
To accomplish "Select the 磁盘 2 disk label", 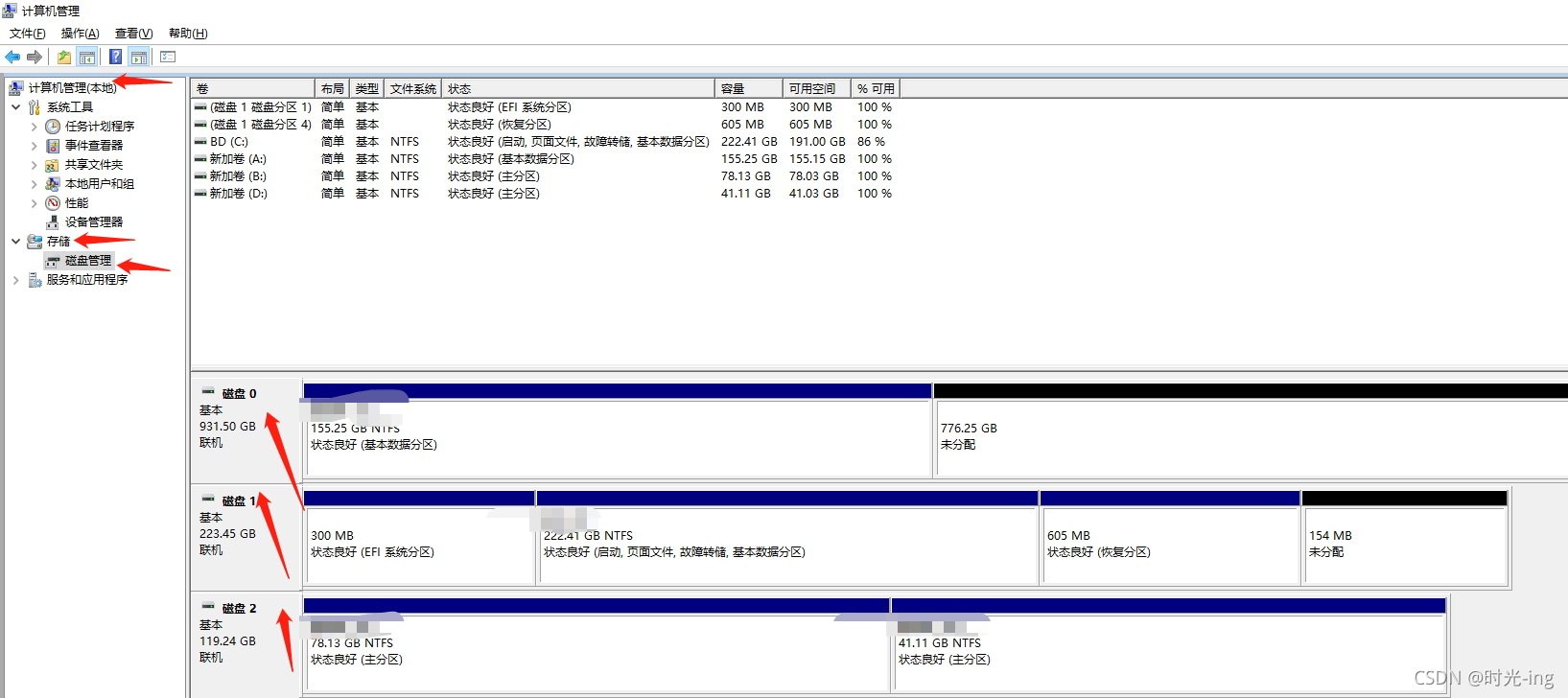I will 239,609.
